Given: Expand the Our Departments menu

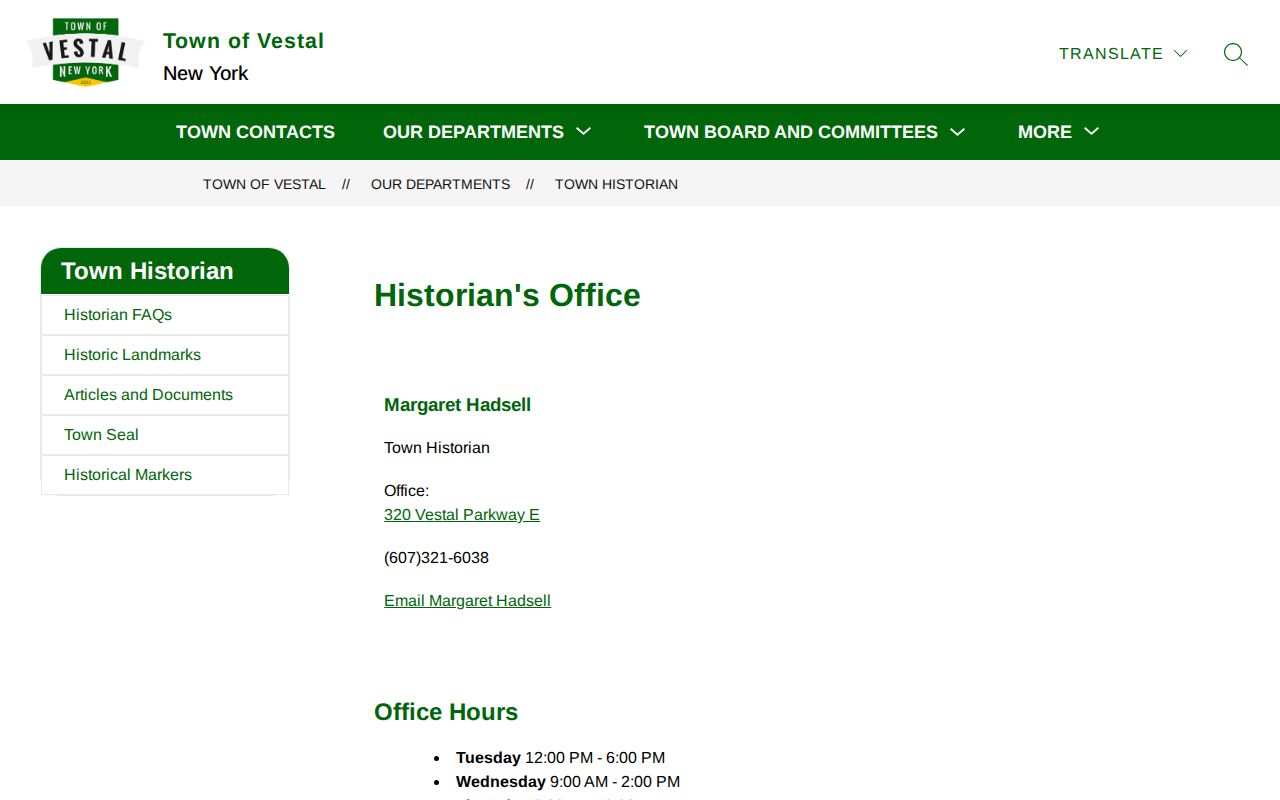Looking at the screenshot, I should click(x=487, y=132).
